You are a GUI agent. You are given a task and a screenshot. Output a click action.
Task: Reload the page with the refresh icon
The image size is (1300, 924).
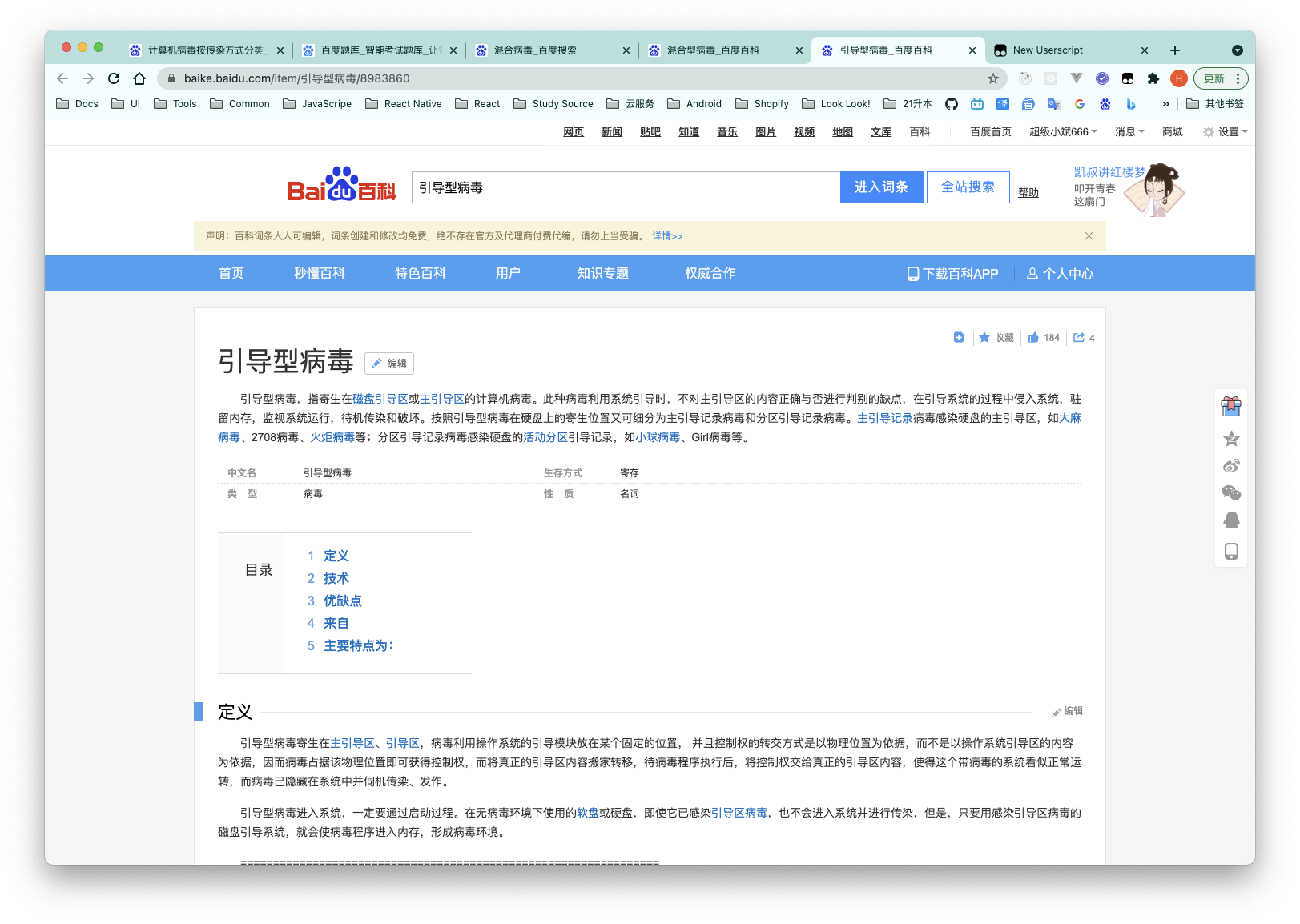point(114,78)
